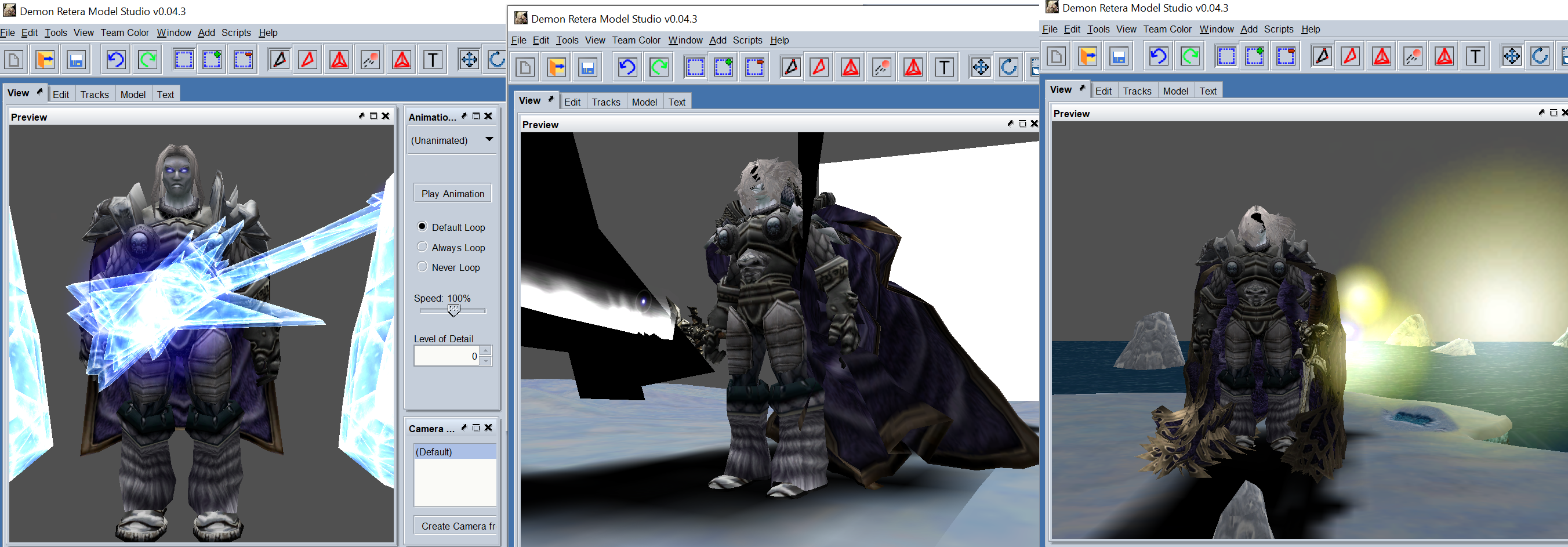Decrease Level of Detail with down arrow
The image size is (1568, 547).
coord(485,361)
